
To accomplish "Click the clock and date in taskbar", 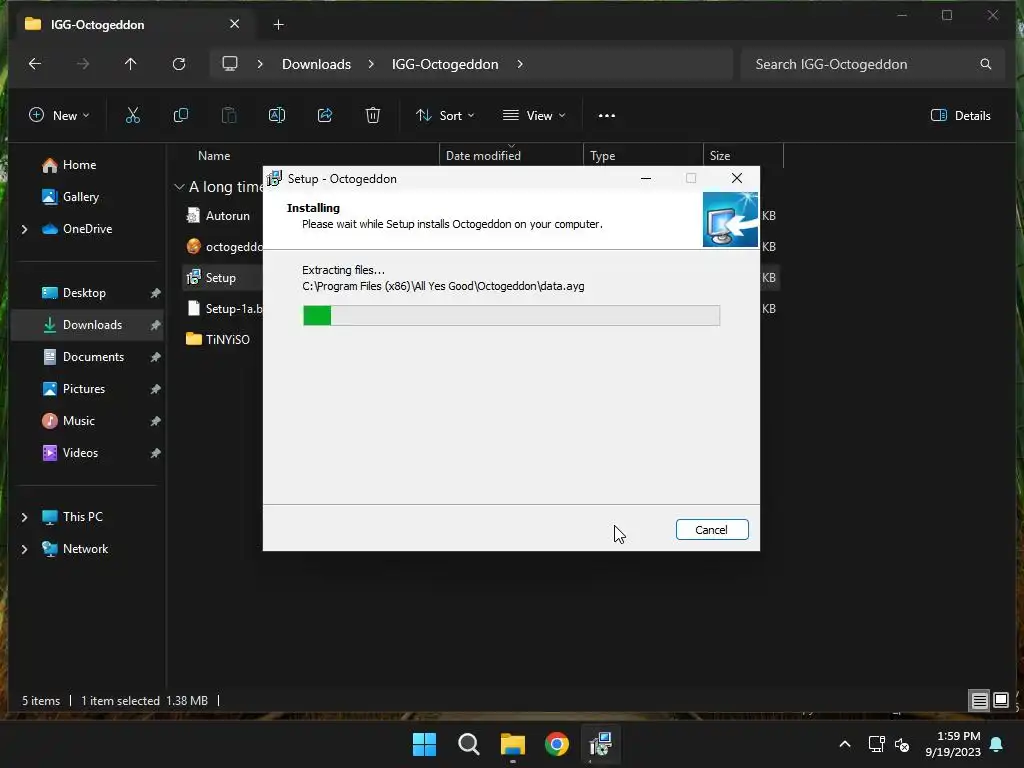I will [953, 744].
